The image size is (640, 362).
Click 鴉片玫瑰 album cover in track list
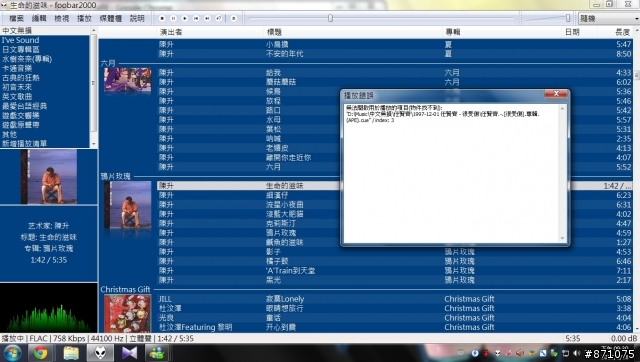pos(128,205)
